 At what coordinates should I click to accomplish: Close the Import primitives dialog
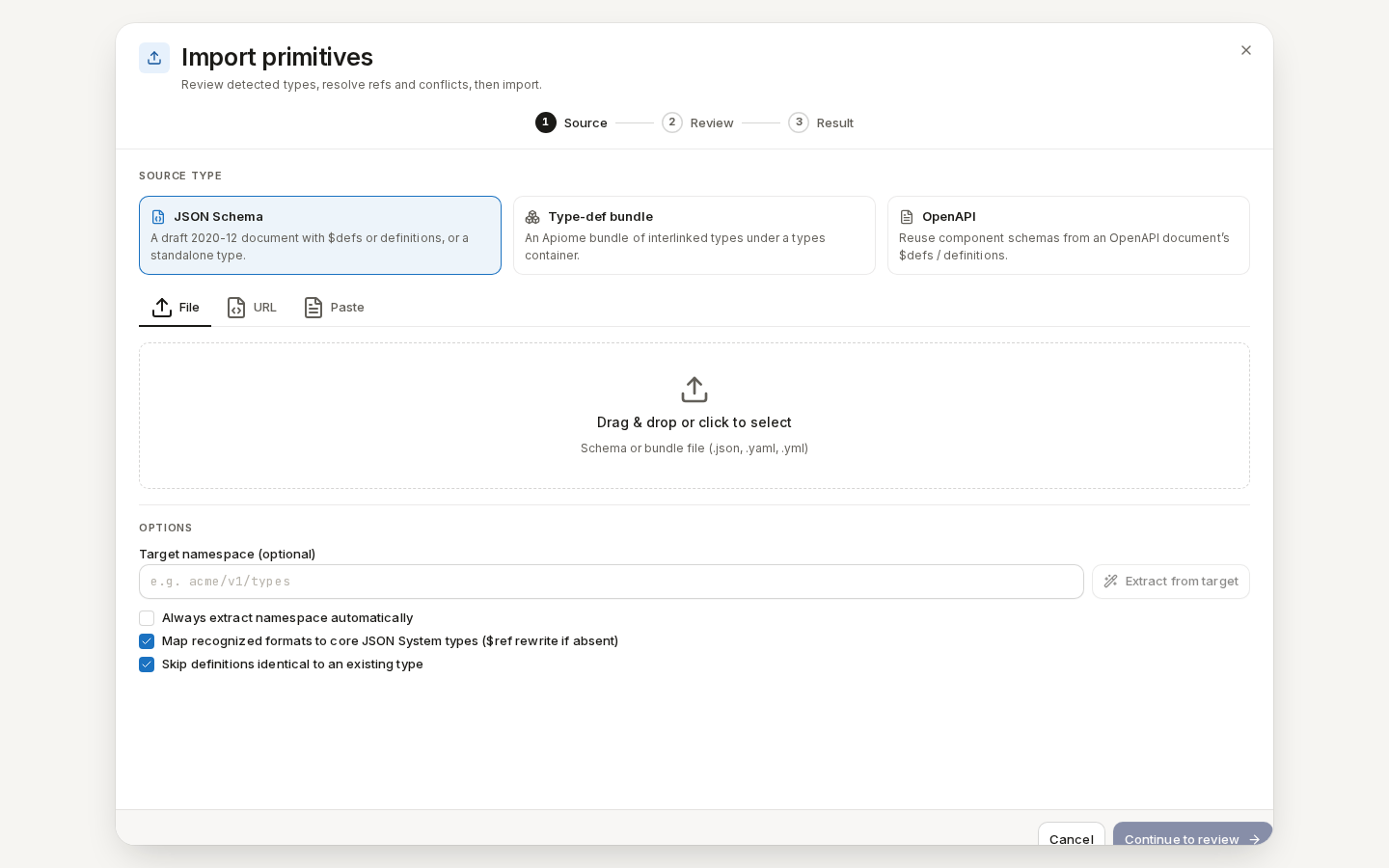[x=1246, y=50]
